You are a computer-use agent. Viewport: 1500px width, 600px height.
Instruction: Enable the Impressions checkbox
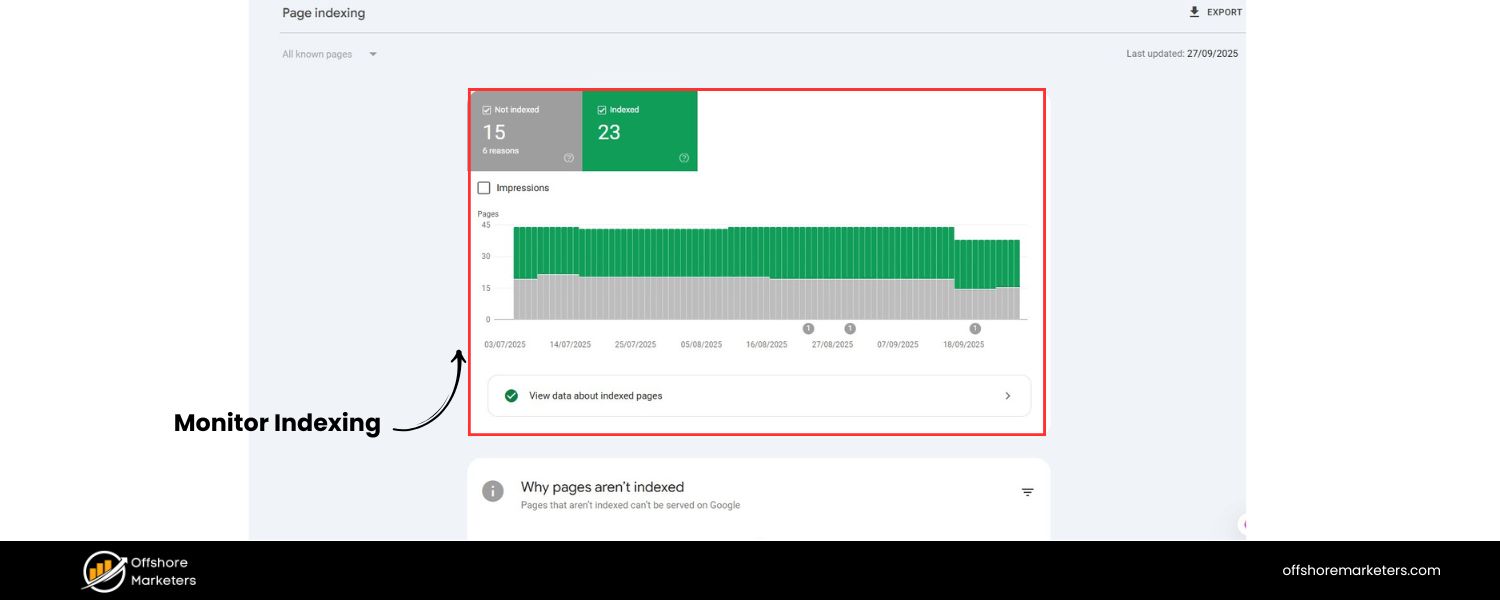pyautogui.click(x=484, y=187)
